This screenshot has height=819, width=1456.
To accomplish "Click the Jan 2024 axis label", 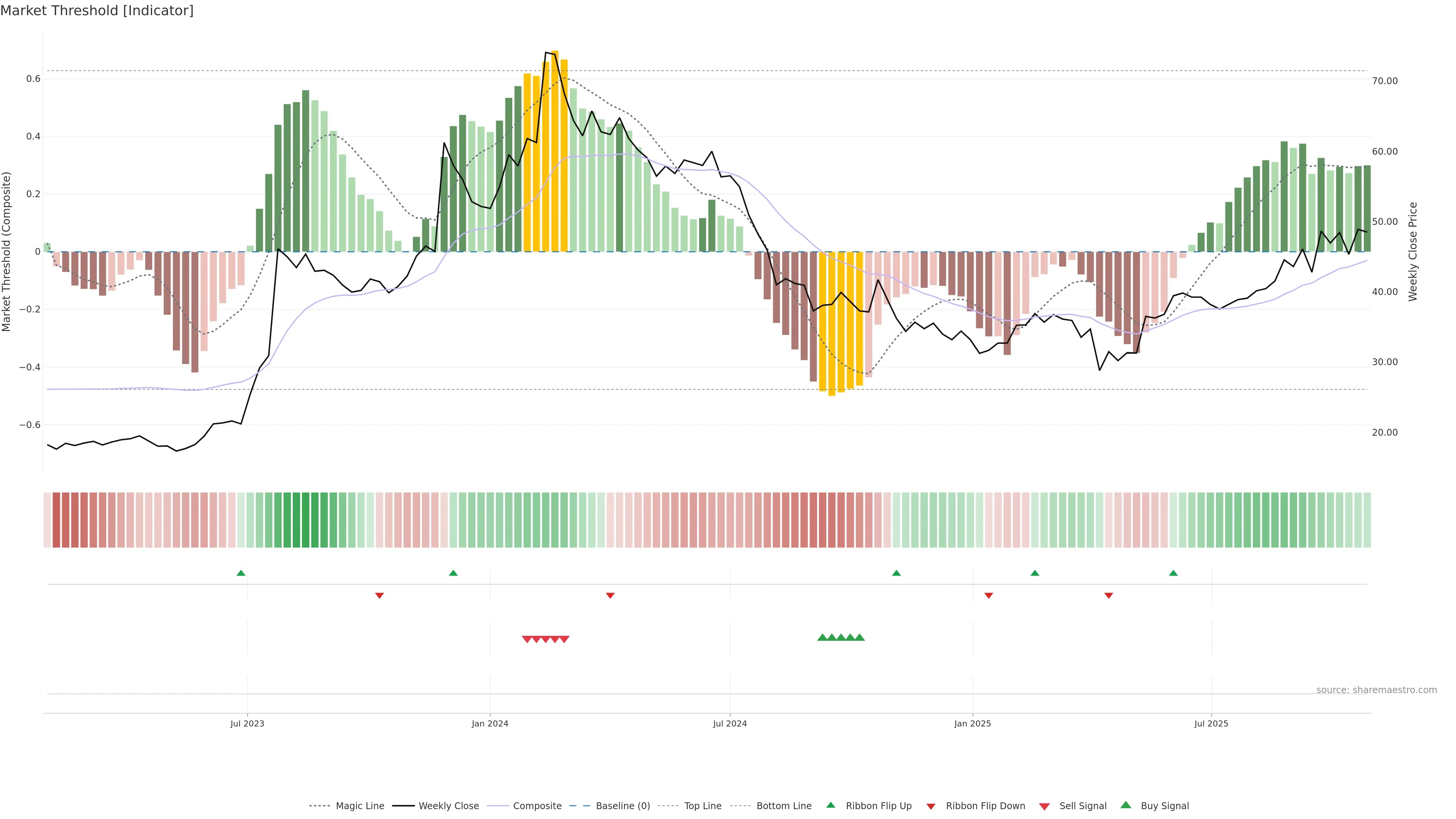I will [x=490, y=723].
